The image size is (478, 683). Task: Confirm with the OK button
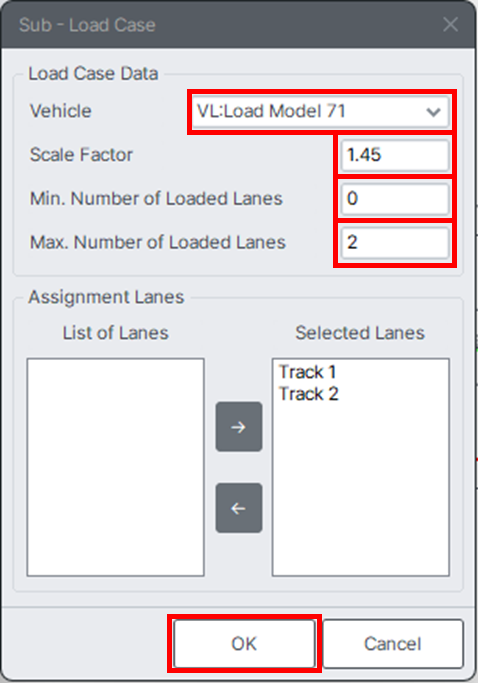(x=244, y=643)
